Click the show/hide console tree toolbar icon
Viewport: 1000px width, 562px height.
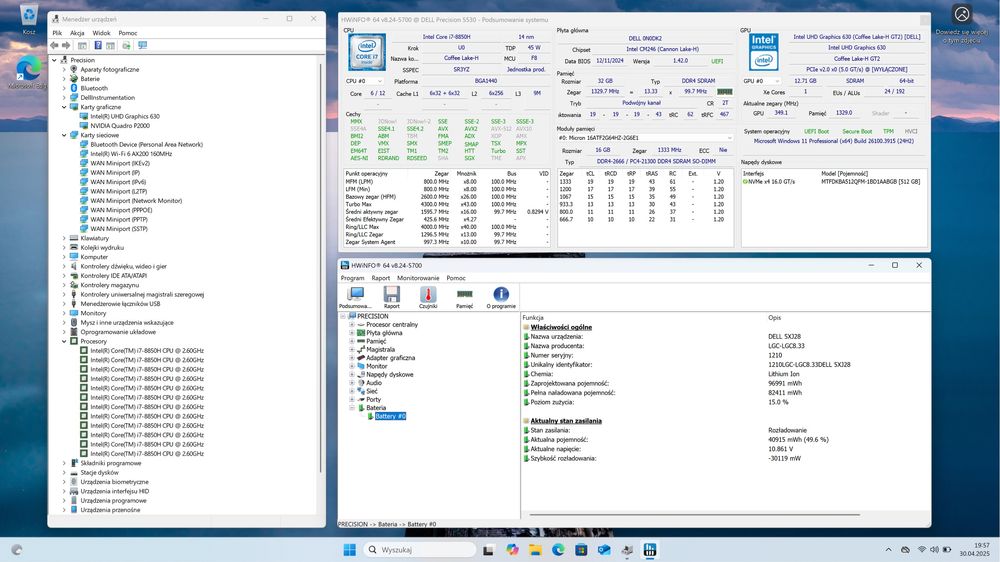[x=82, y=45]
